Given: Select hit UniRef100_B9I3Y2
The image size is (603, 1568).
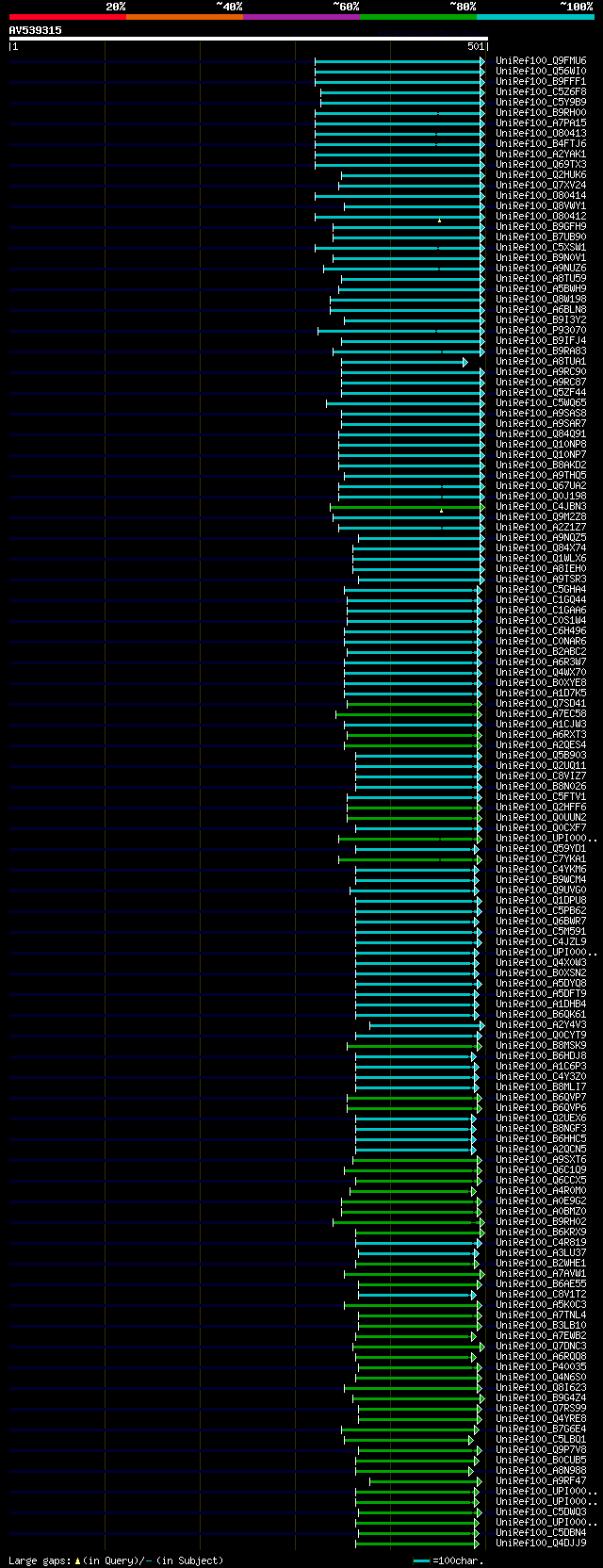Looking at the screenshot, I should point(541,319).
